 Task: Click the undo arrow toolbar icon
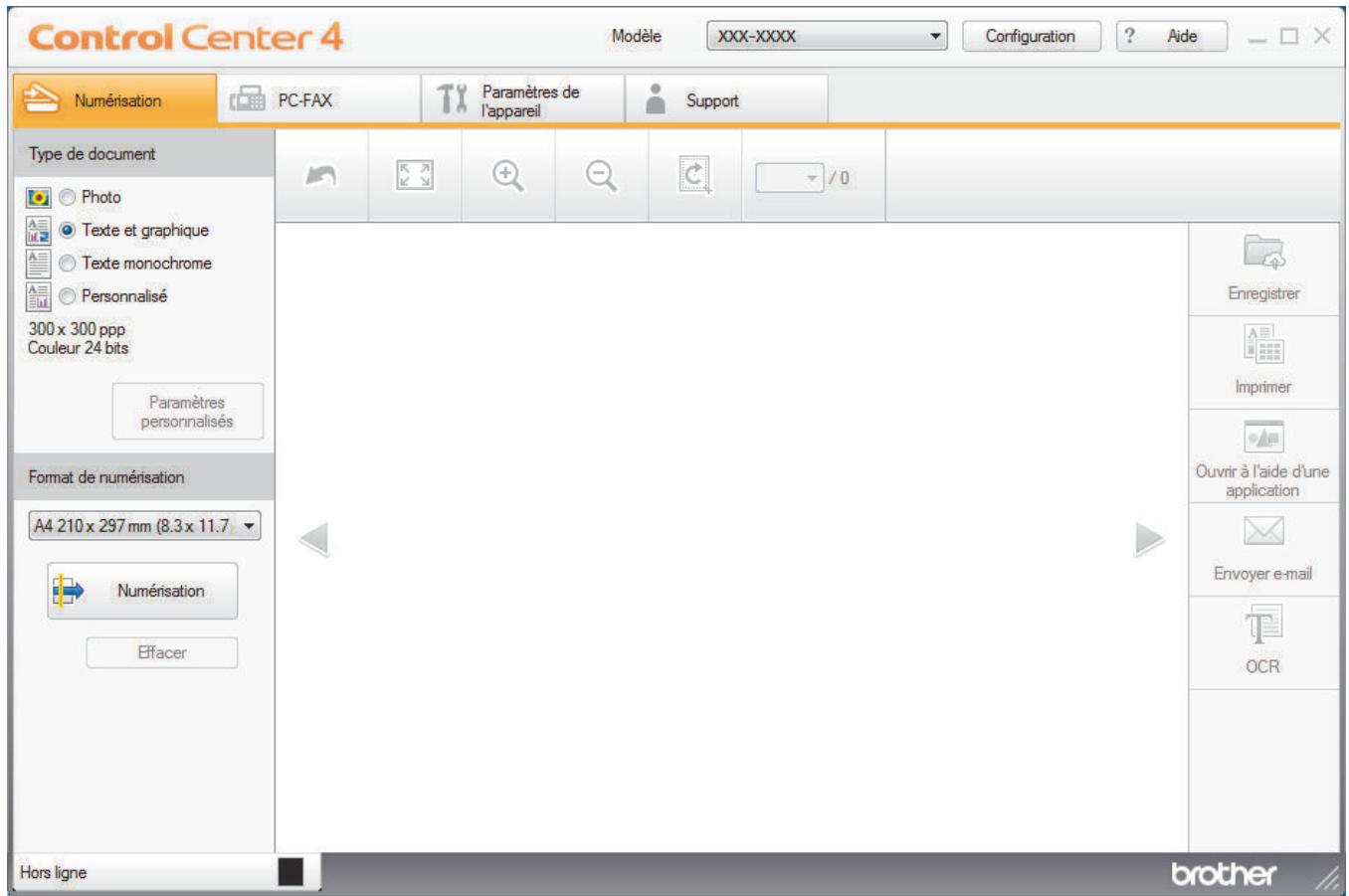tap(320, 176)
